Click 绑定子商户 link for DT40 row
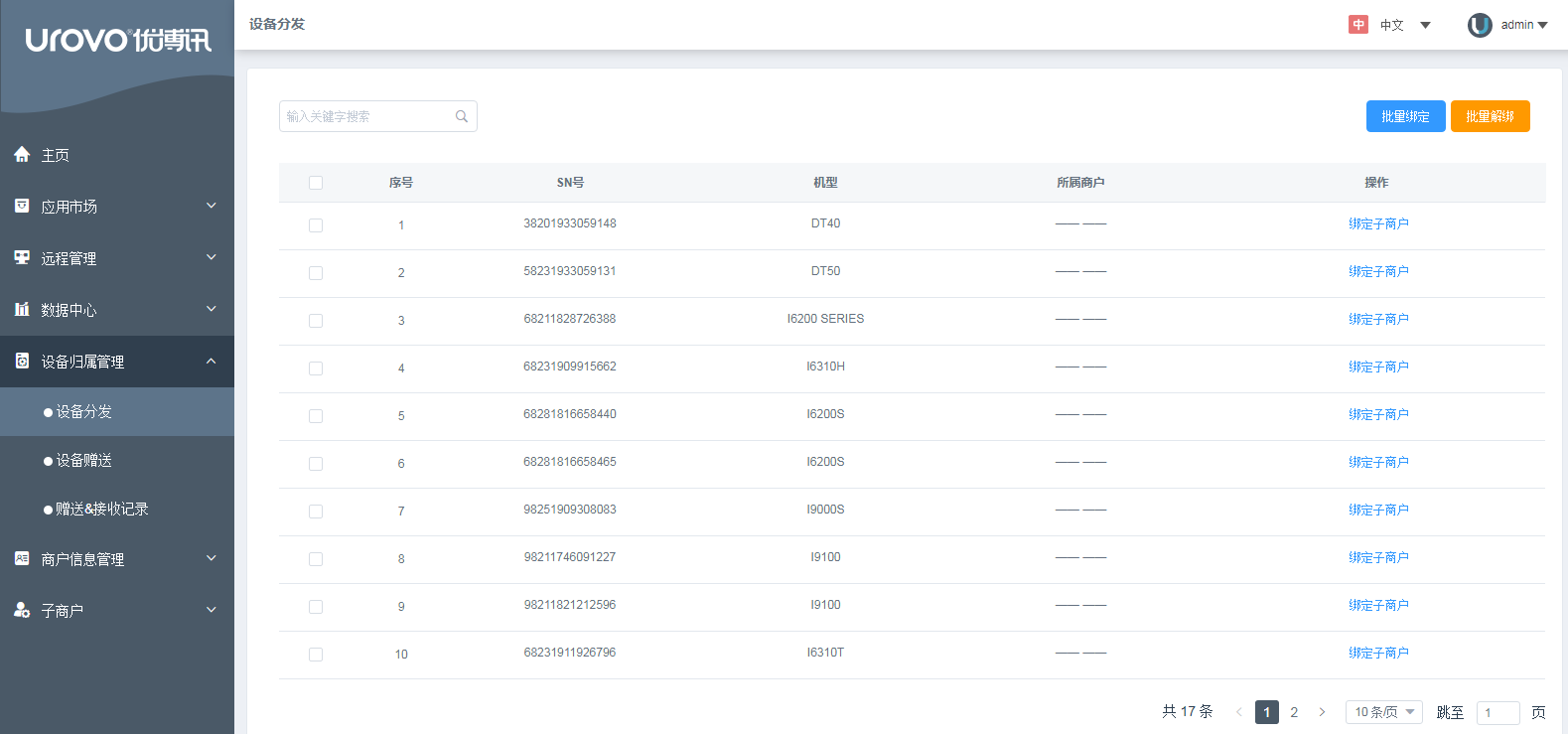 click(x=1378, y=224)
